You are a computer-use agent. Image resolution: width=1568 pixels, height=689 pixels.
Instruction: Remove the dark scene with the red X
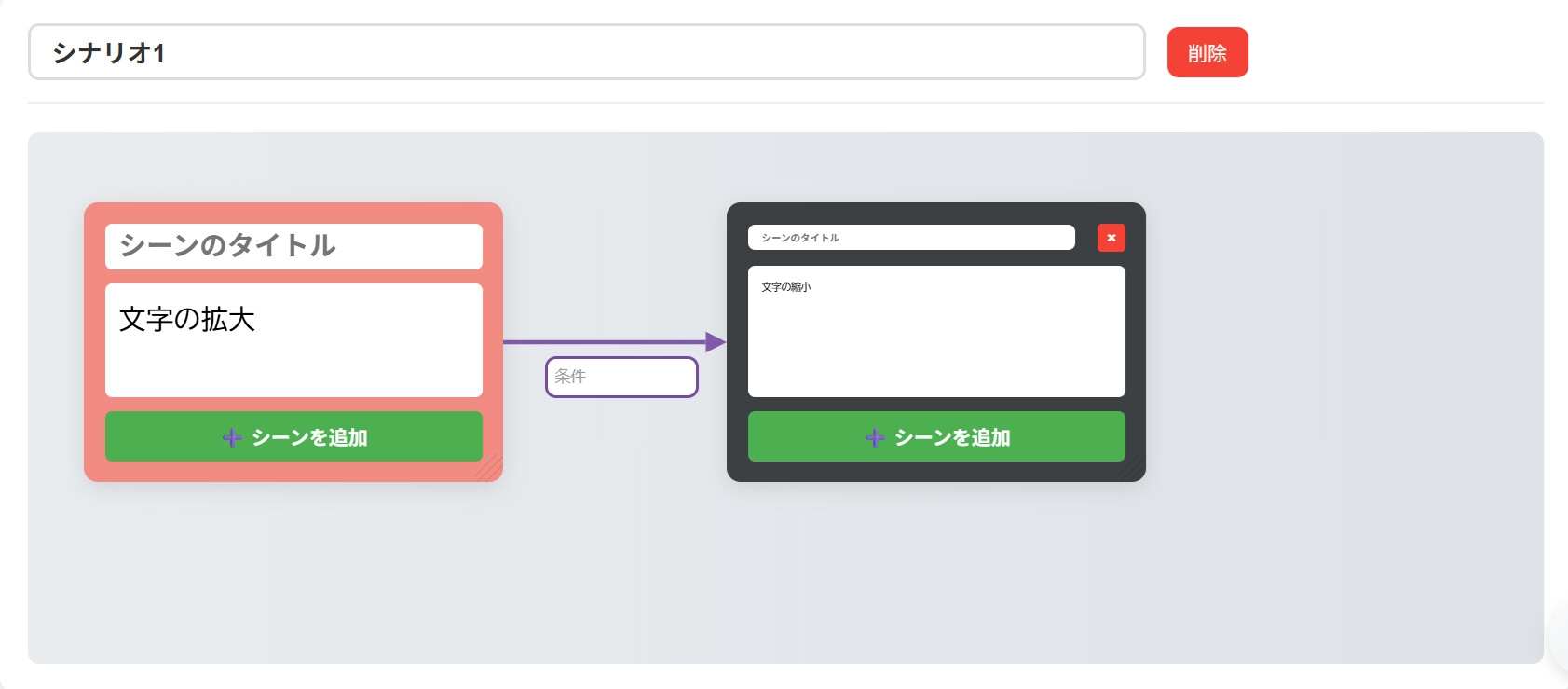1111,238
